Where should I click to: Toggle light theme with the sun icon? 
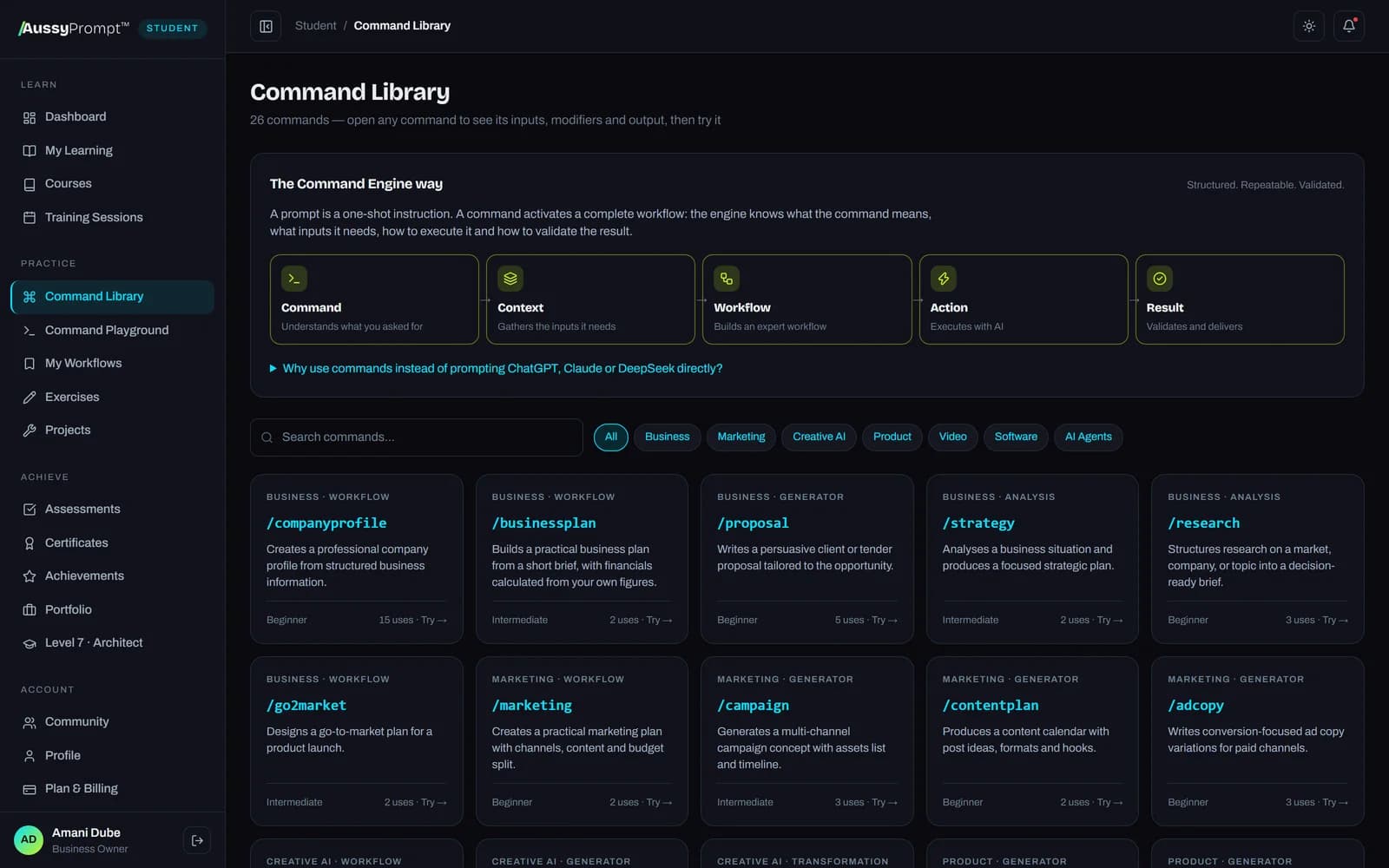click(1308, 26)
